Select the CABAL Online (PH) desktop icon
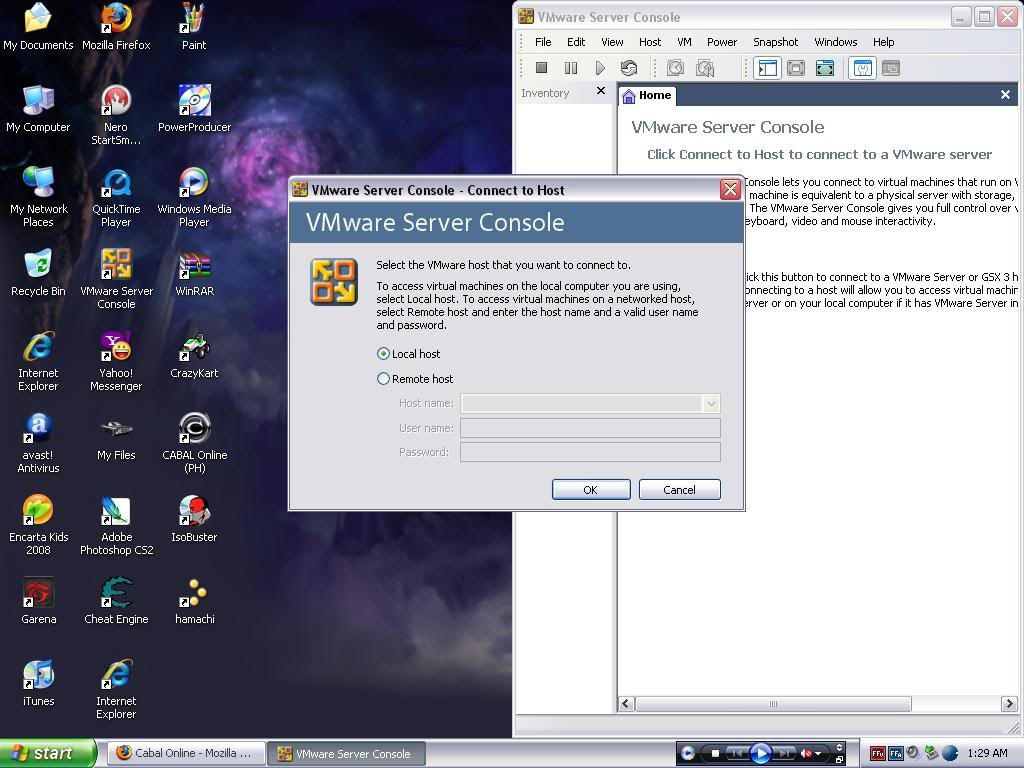 pos(195,443)
